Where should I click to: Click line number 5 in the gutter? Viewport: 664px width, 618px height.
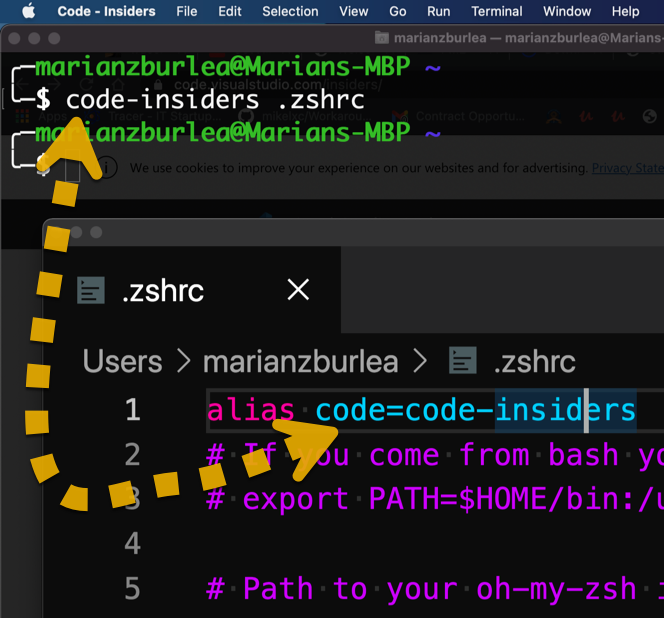[x=133, y=588]
